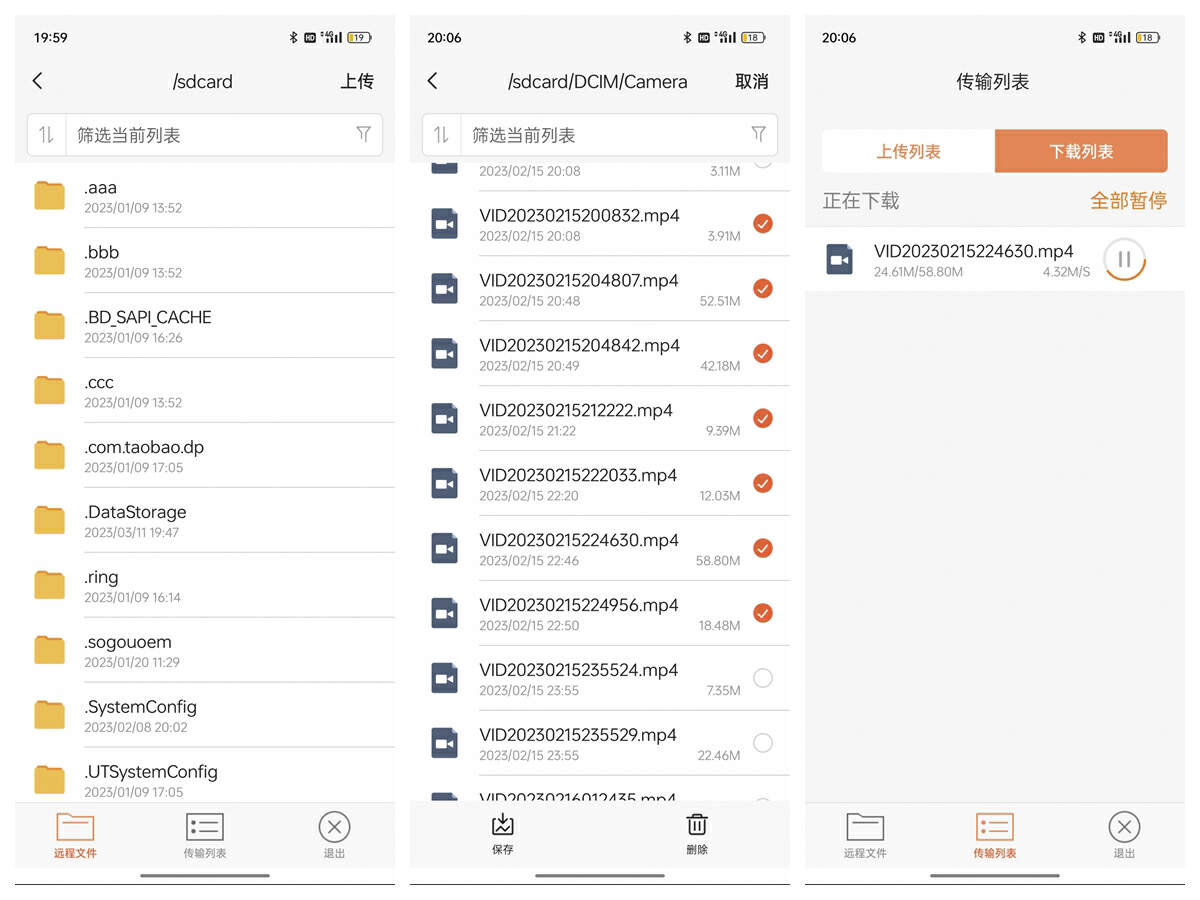Click filter funnel icon on Camera folder screen
This screenshot has height=900, width=1200.
point(758,134)
